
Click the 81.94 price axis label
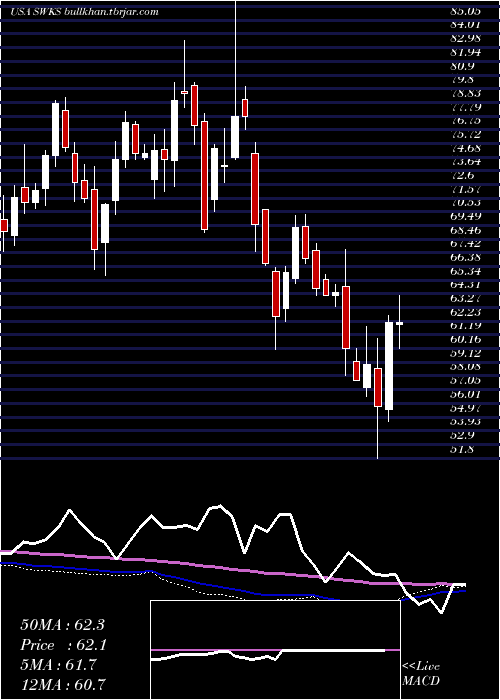coord(465,53)
